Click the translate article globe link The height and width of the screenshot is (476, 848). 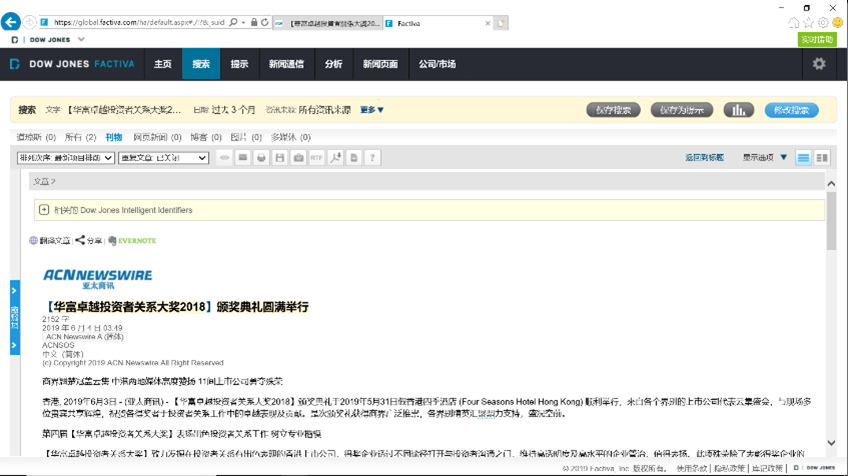50,241
